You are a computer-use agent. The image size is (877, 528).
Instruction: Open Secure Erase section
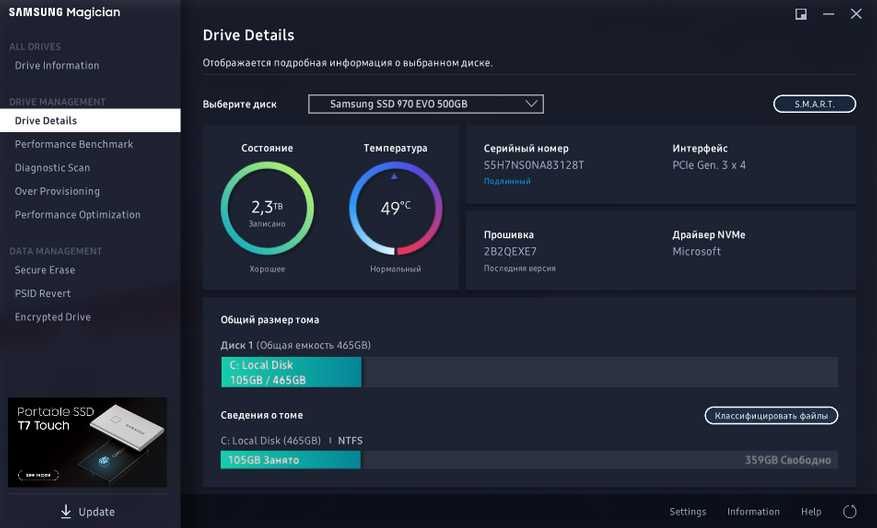click(x=45, y=270)
